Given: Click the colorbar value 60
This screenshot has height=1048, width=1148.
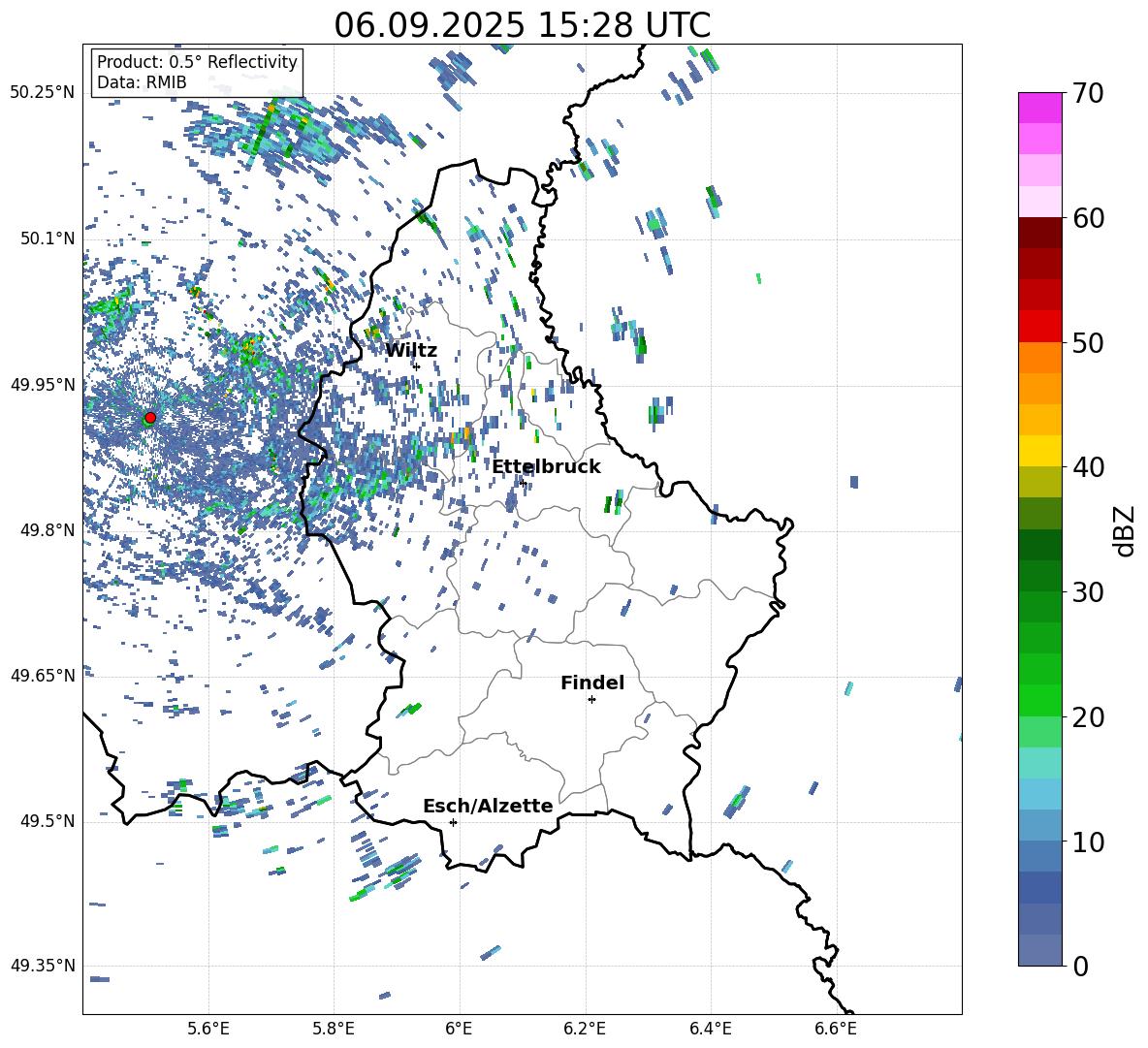Looking at the screenshot, I should [1088, 218].
